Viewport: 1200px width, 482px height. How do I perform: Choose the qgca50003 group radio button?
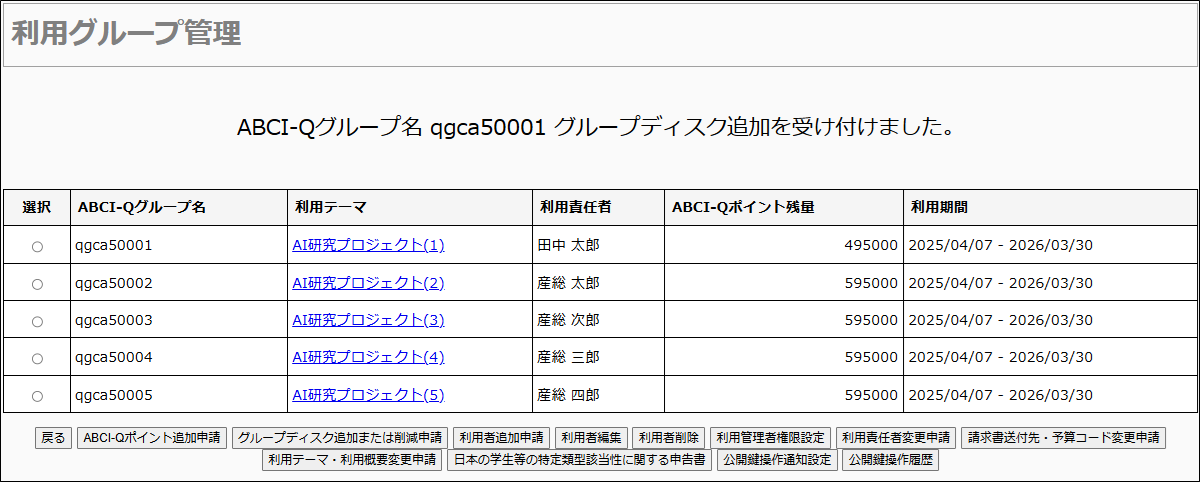click(37, 321)
